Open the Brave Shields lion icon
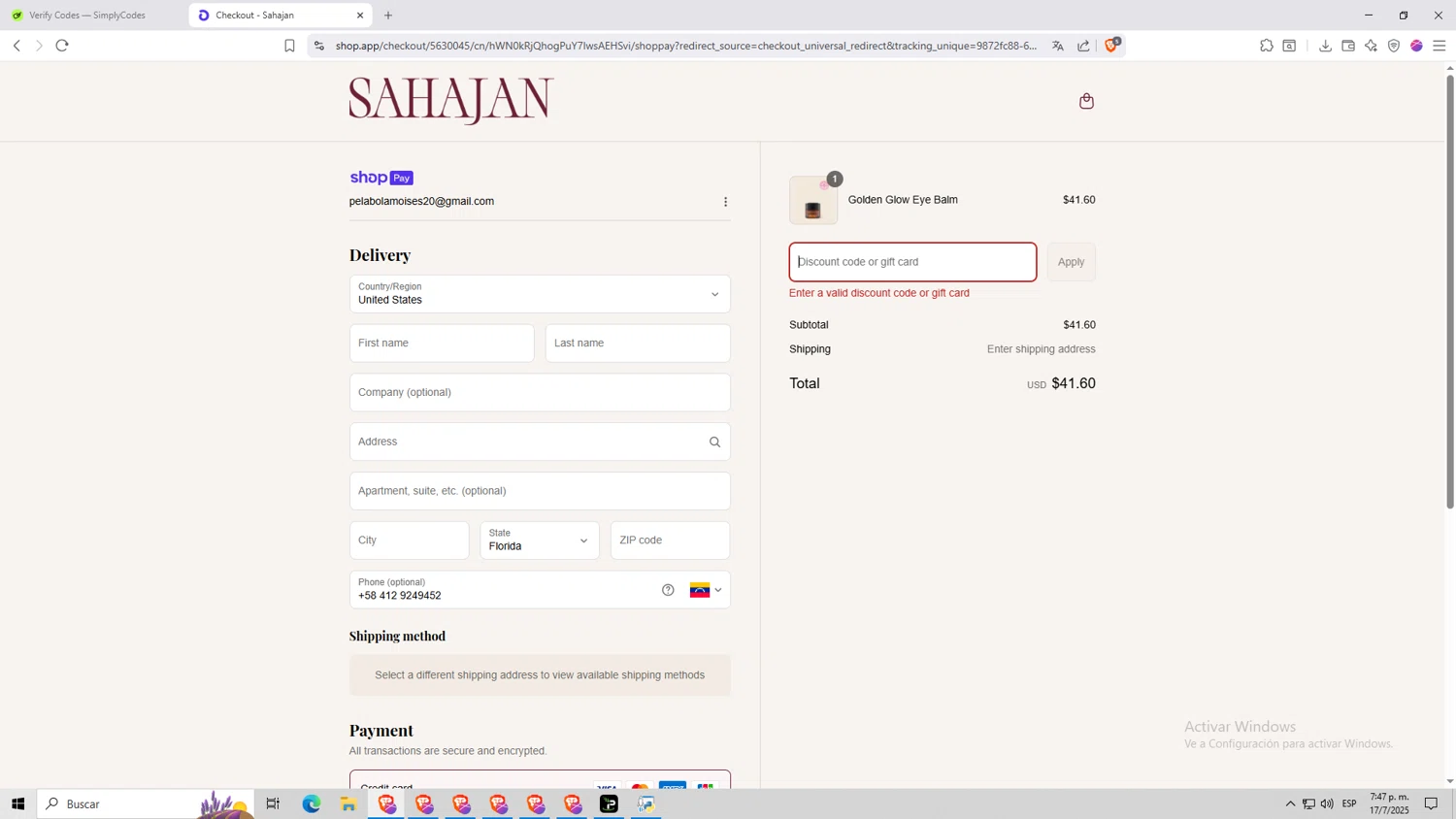1456x819 pixels. tap(1112, 45)
